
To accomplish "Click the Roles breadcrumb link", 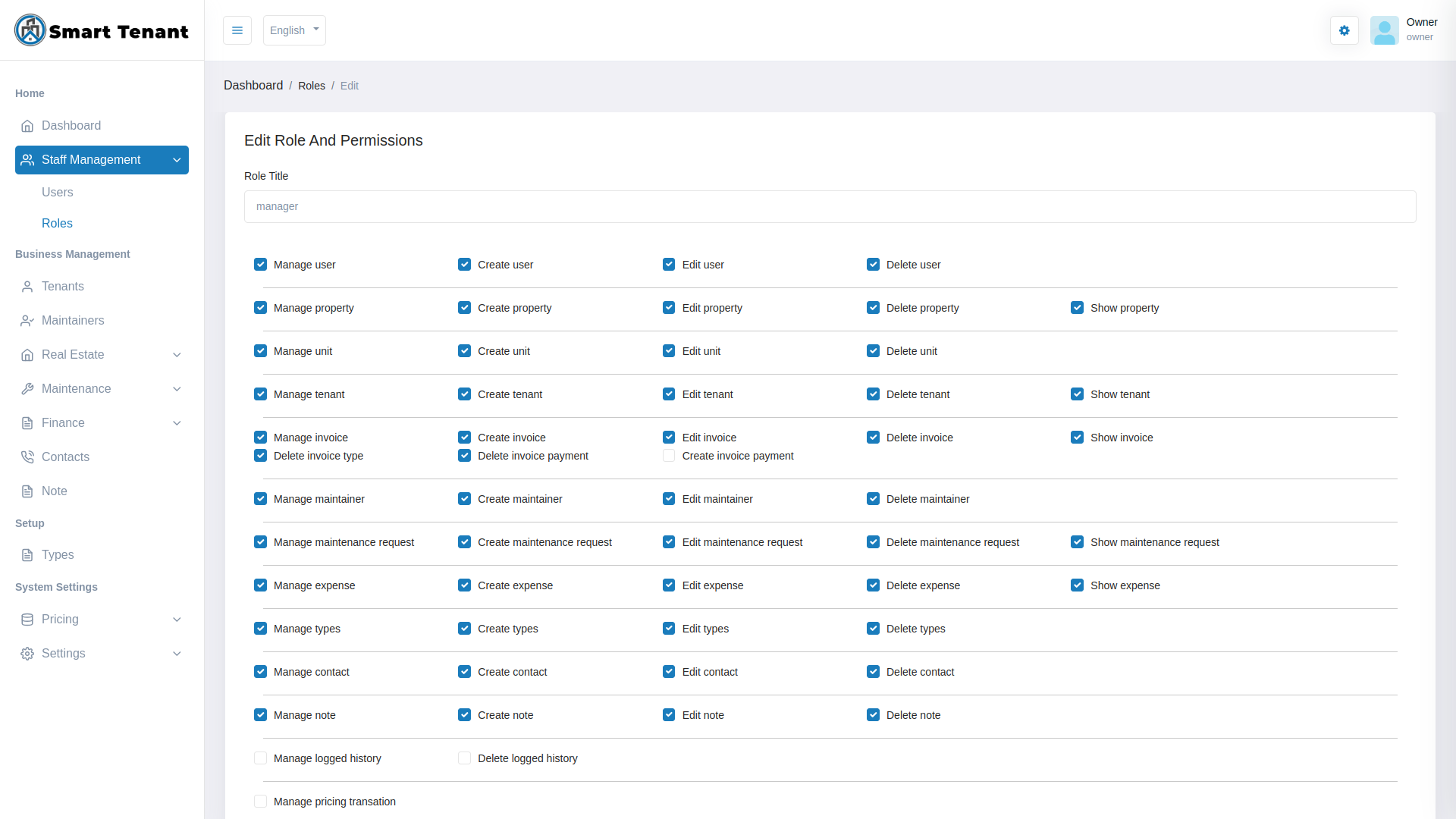I will click(311, 85).
